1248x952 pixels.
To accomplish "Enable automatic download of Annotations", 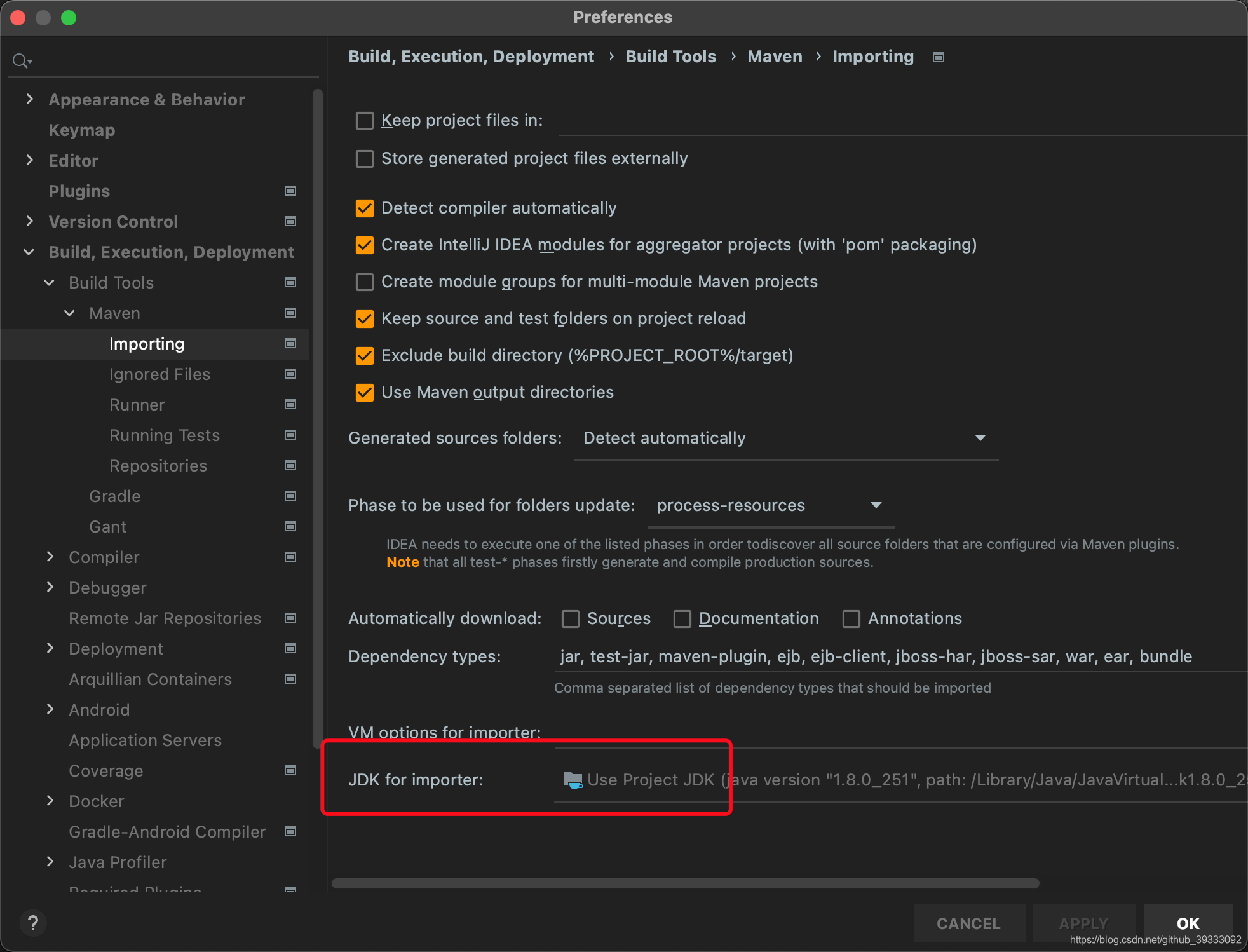I will pos(851,619).
